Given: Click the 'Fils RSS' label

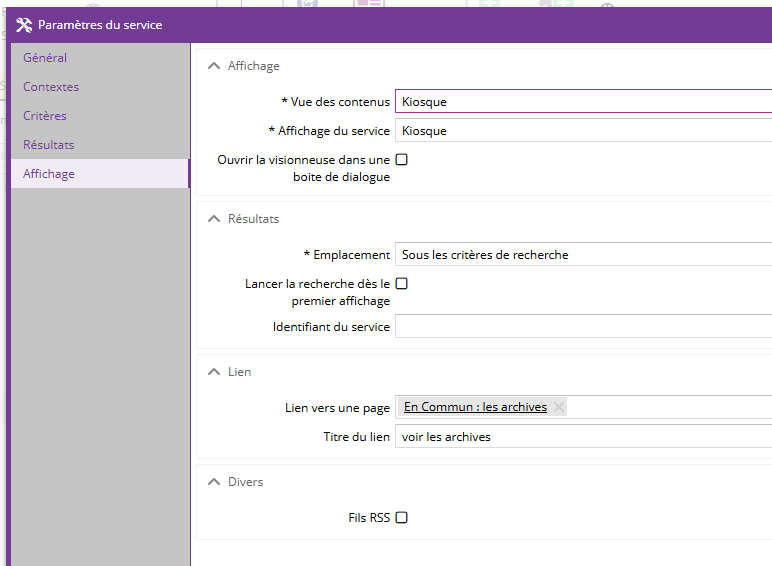Looking at the screenshot, I should pyautogui.click(x=369, y=518).
